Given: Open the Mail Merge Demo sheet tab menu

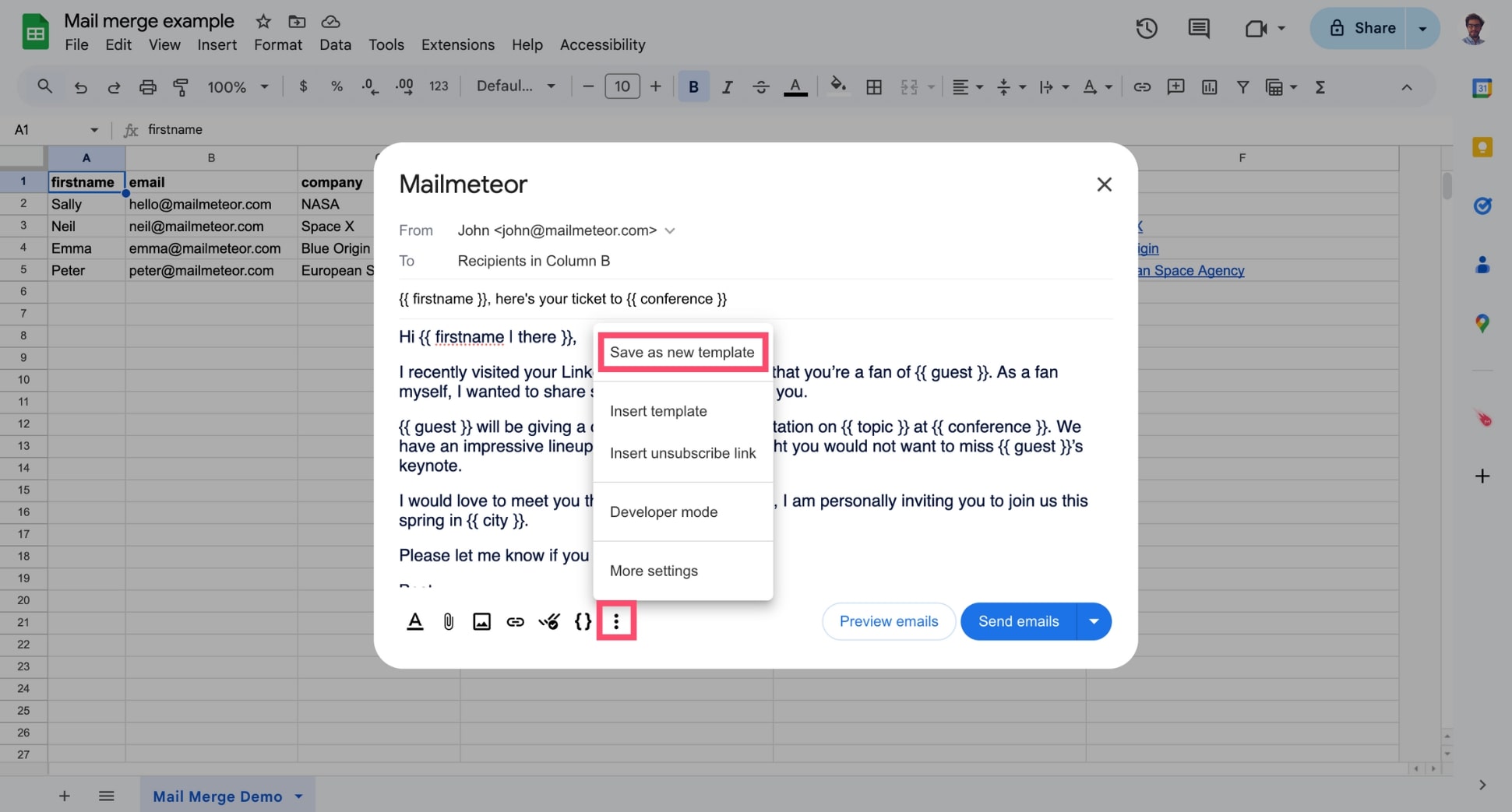Looking at the screenshot, I should [x=298, y=796].
